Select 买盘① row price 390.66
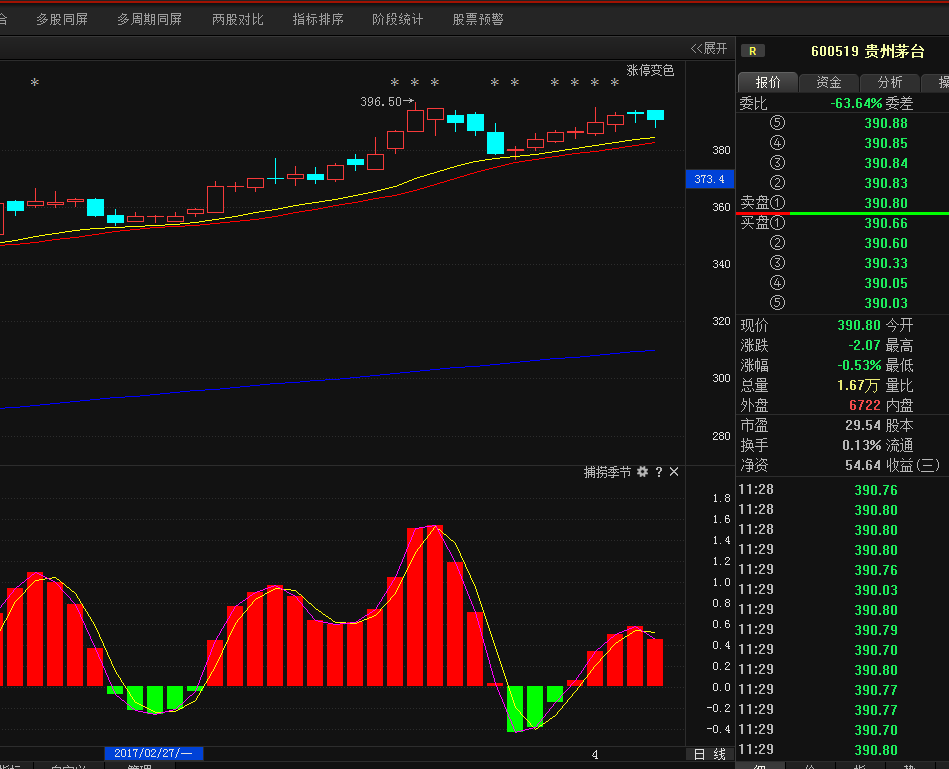949x769 pixels. click(x=885, y=223)
